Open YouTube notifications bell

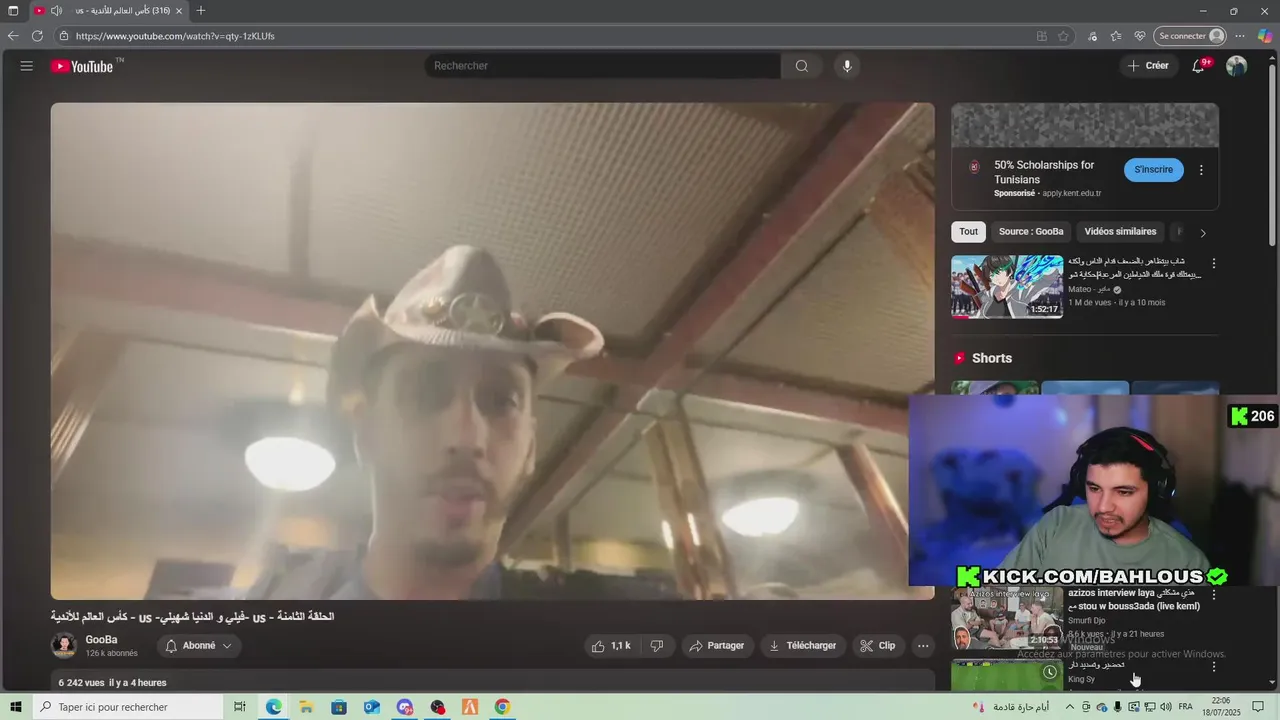(1199, 66)
